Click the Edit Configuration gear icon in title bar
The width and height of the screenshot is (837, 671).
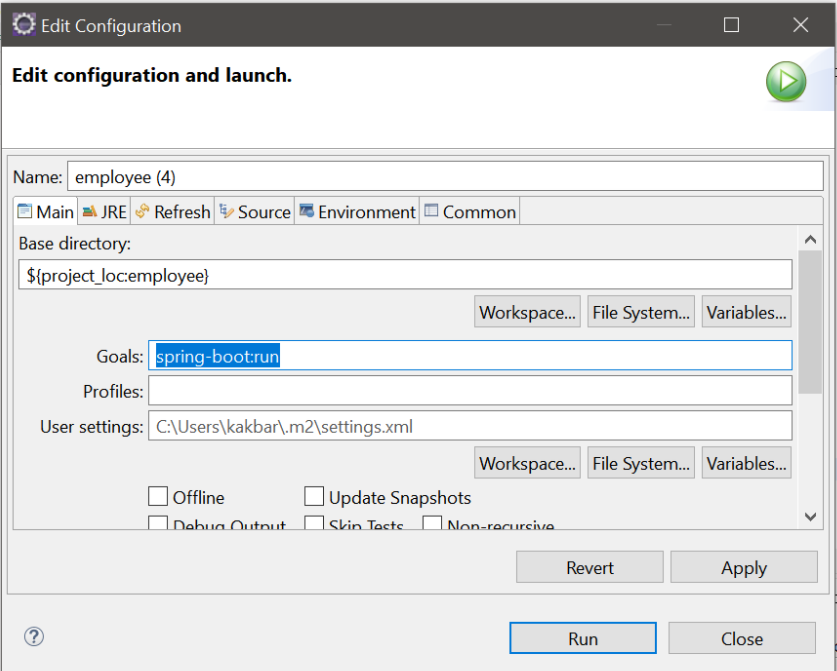pos(23,25)
